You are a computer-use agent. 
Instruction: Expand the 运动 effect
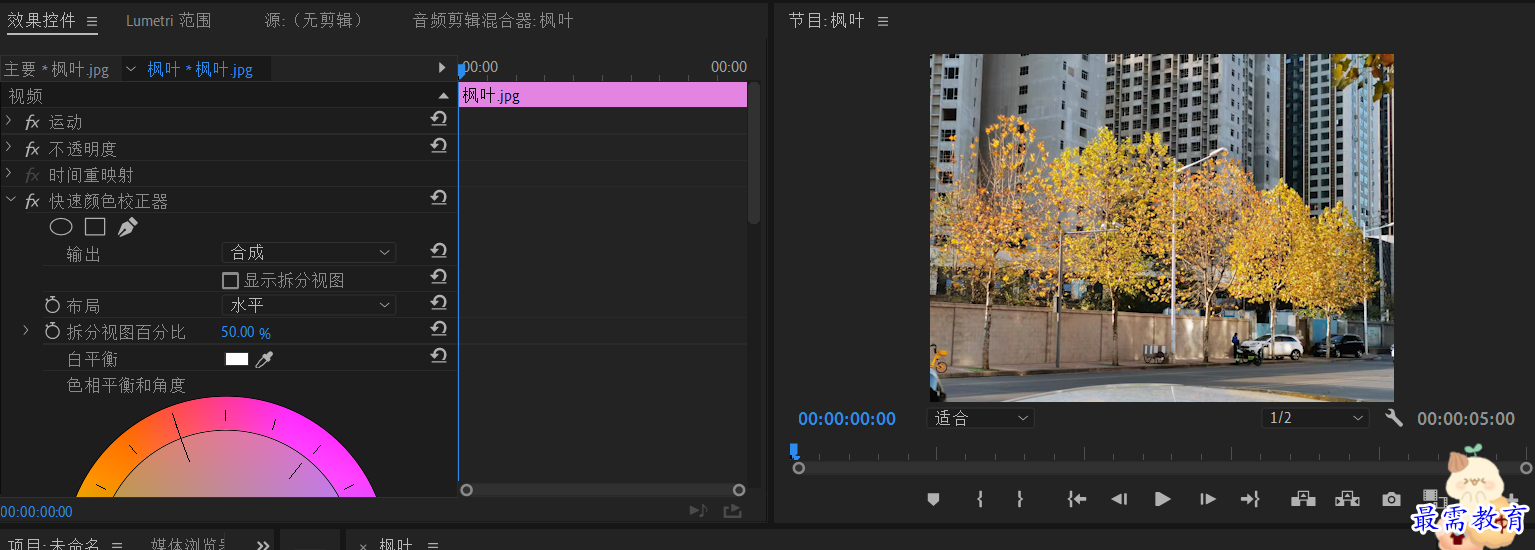coord(9,121)
